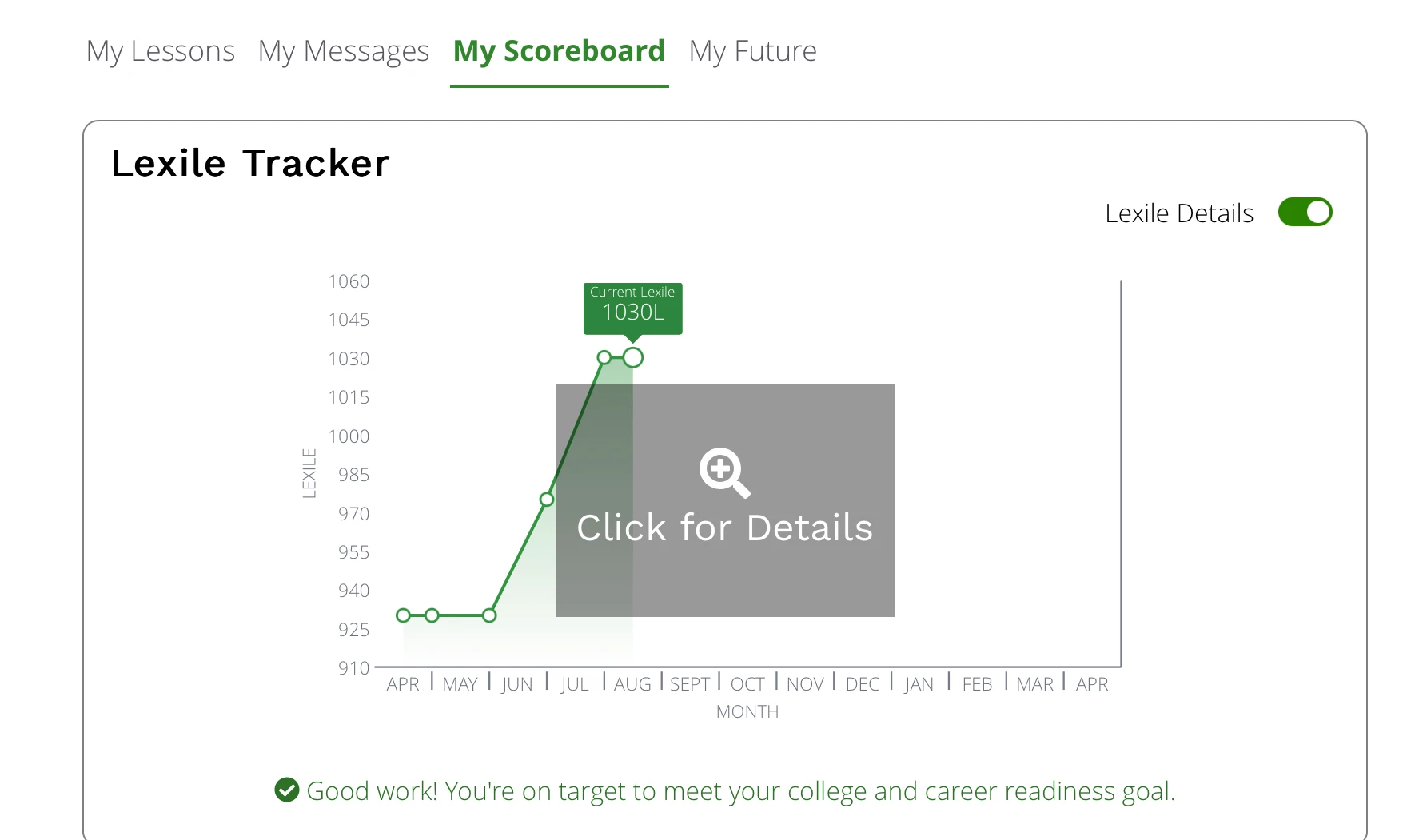Viewport: 1423px width, 840px height.
Task: Click the AUG month label
Action: pos(632,684)
